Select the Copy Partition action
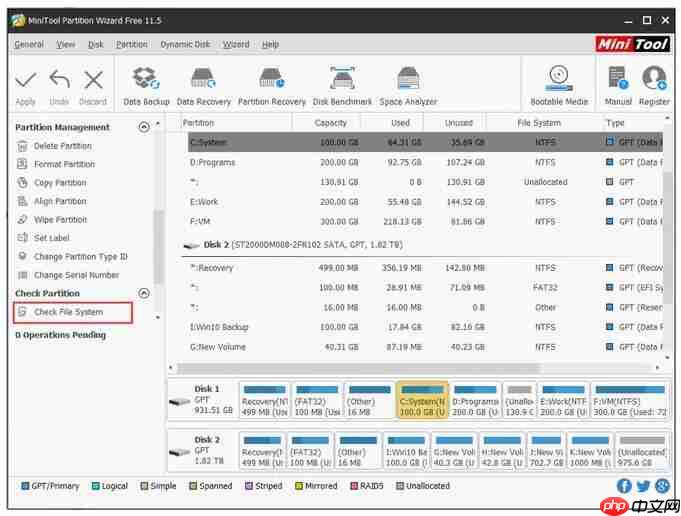This screenshot has width=681, height=516. tap(60, 183)
